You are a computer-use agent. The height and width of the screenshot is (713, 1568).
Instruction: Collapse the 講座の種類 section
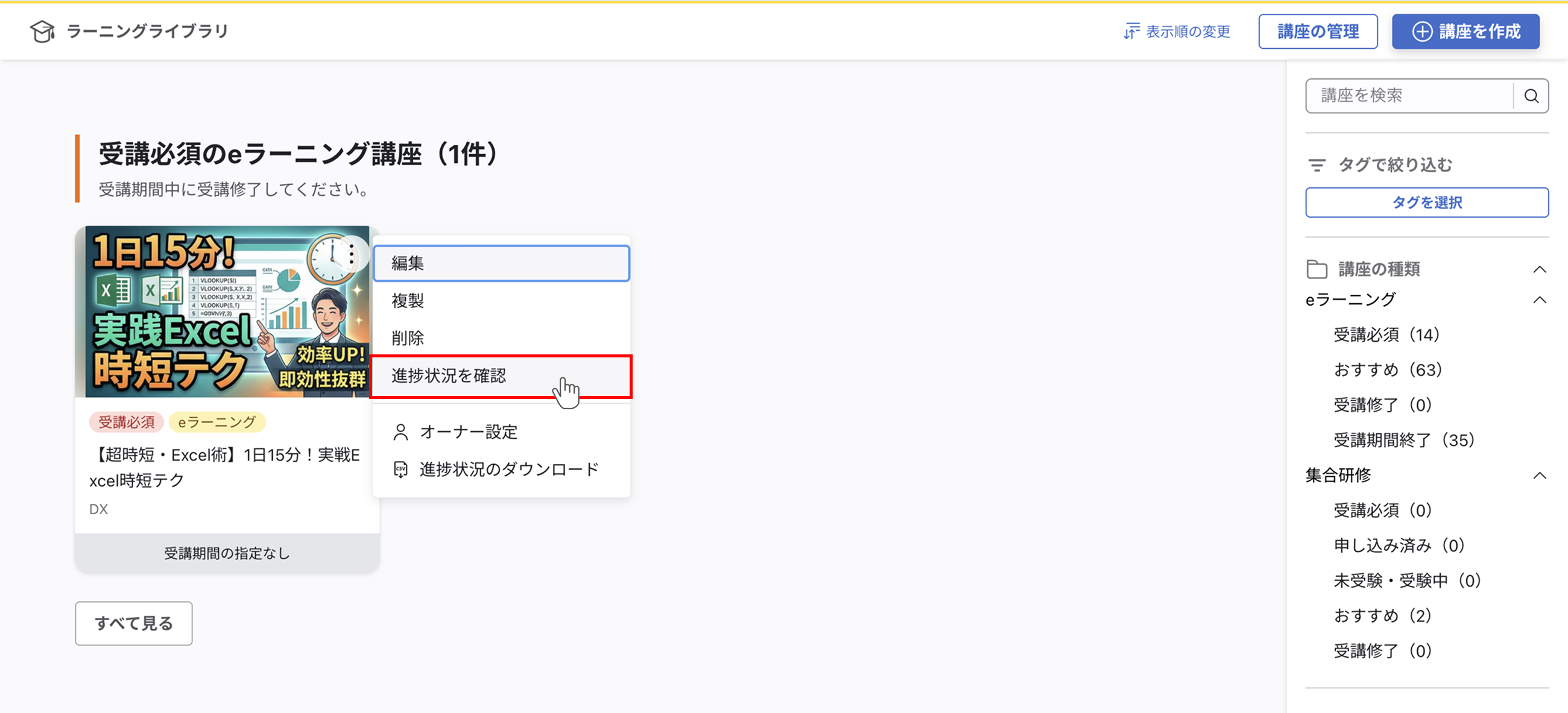(1540, 268)
